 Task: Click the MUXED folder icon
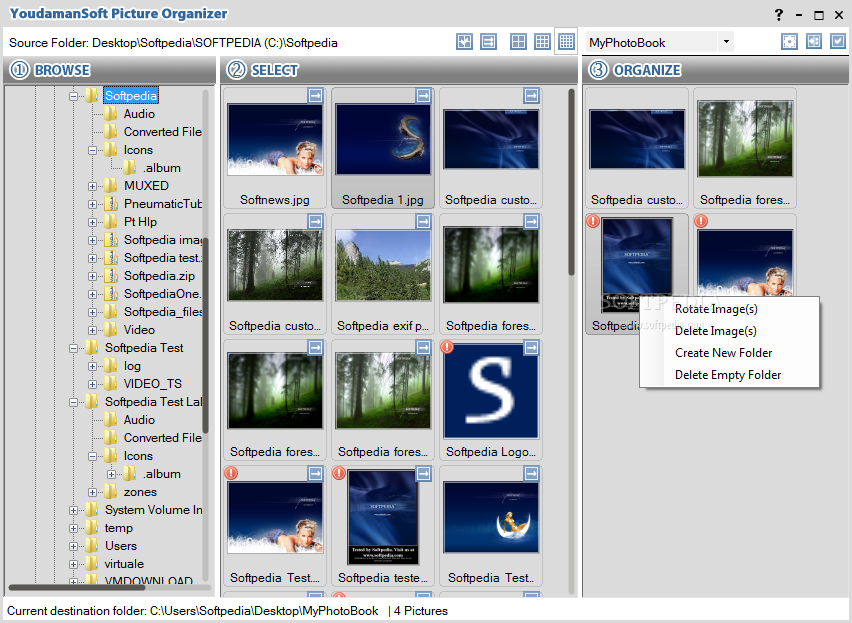point(111,186)
